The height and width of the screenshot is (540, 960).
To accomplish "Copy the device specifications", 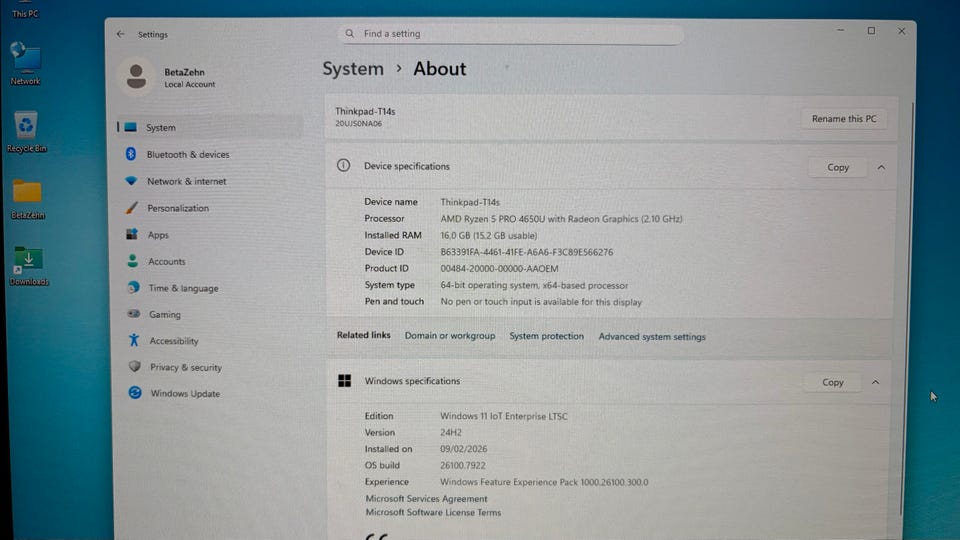I will point(838,167).
